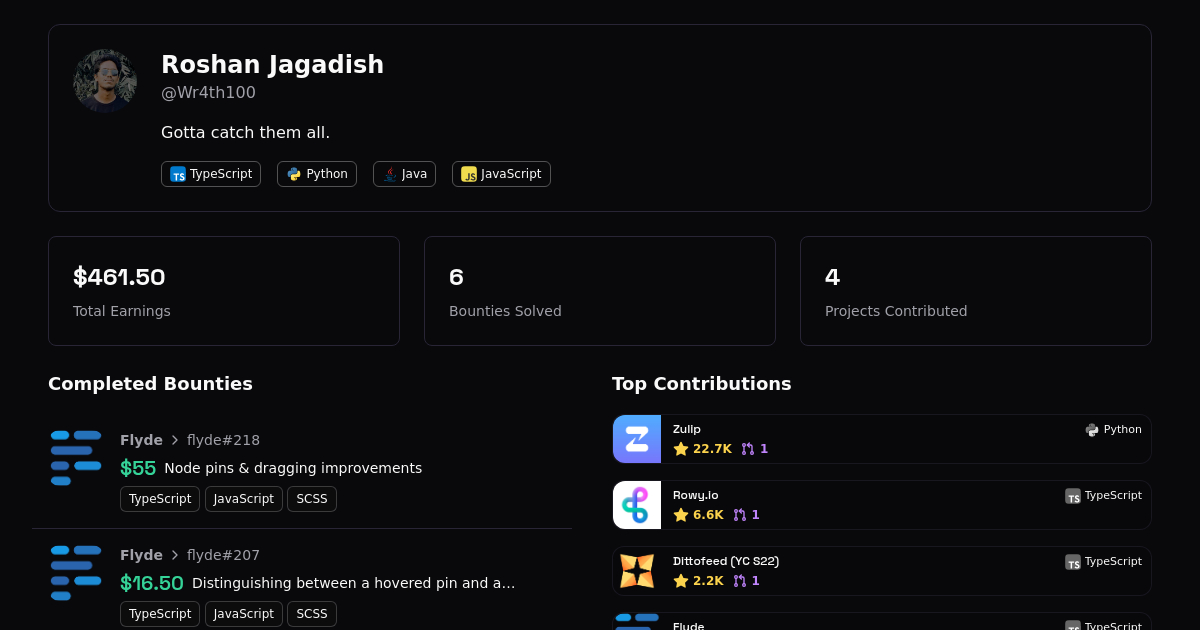Click the Rowy.io project logo

click(x=637, y=505)
